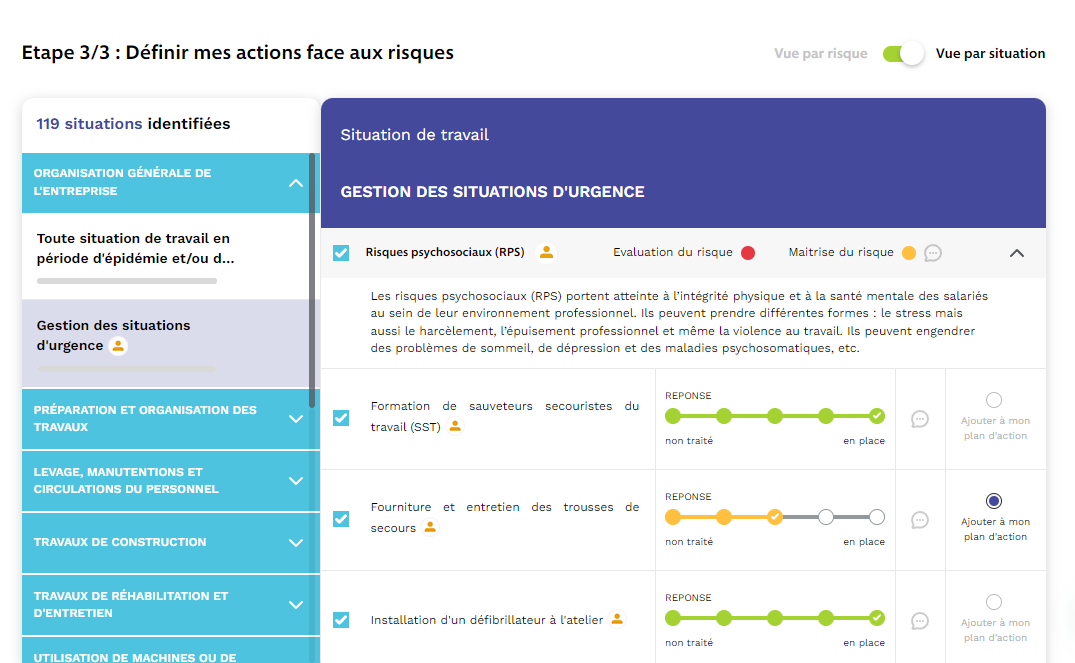Uncheck the Risques psychosociaux (RPS) checkbox
Screen dimensions: 1075x663
341,253
